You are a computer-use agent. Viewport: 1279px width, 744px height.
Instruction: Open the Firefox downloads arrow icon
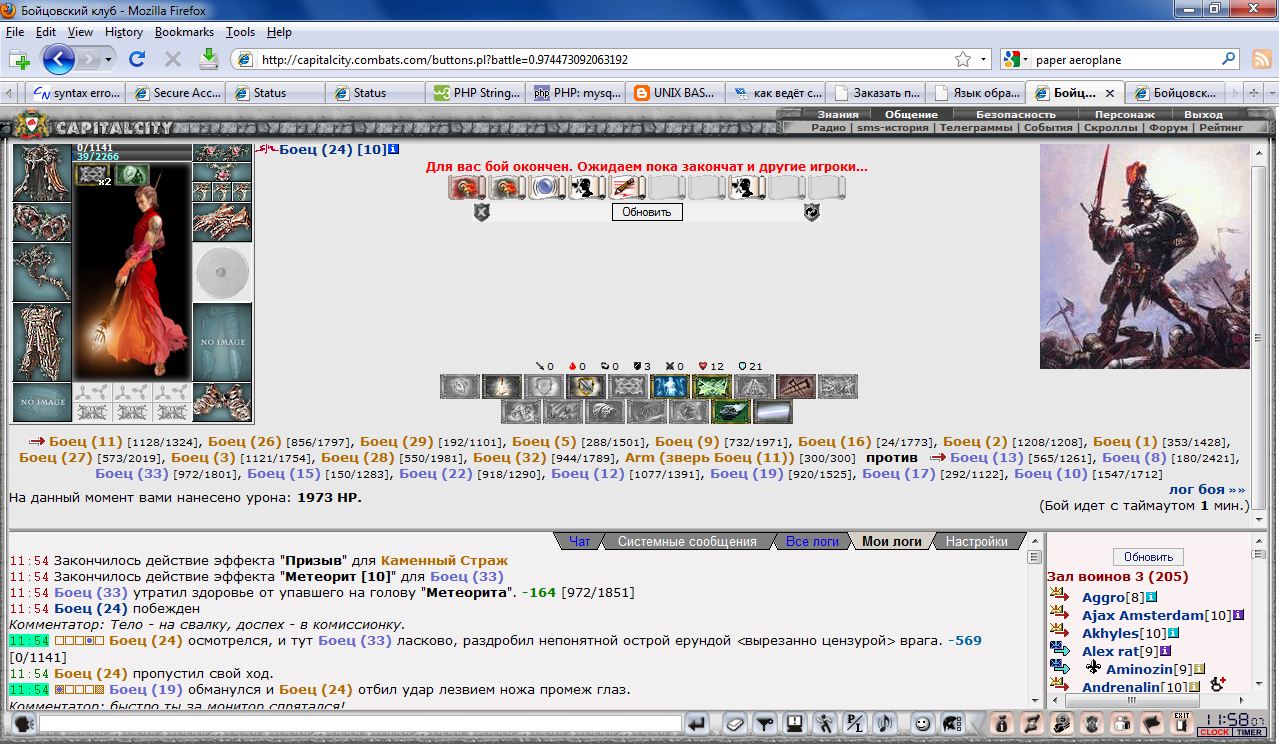pyautogui.click(x=208, y=59)
